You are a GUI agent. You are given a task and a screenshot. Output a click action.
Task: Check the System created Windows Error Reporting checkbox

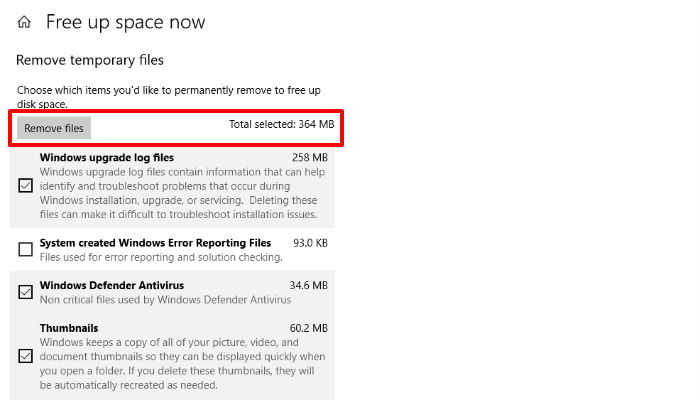25,249
